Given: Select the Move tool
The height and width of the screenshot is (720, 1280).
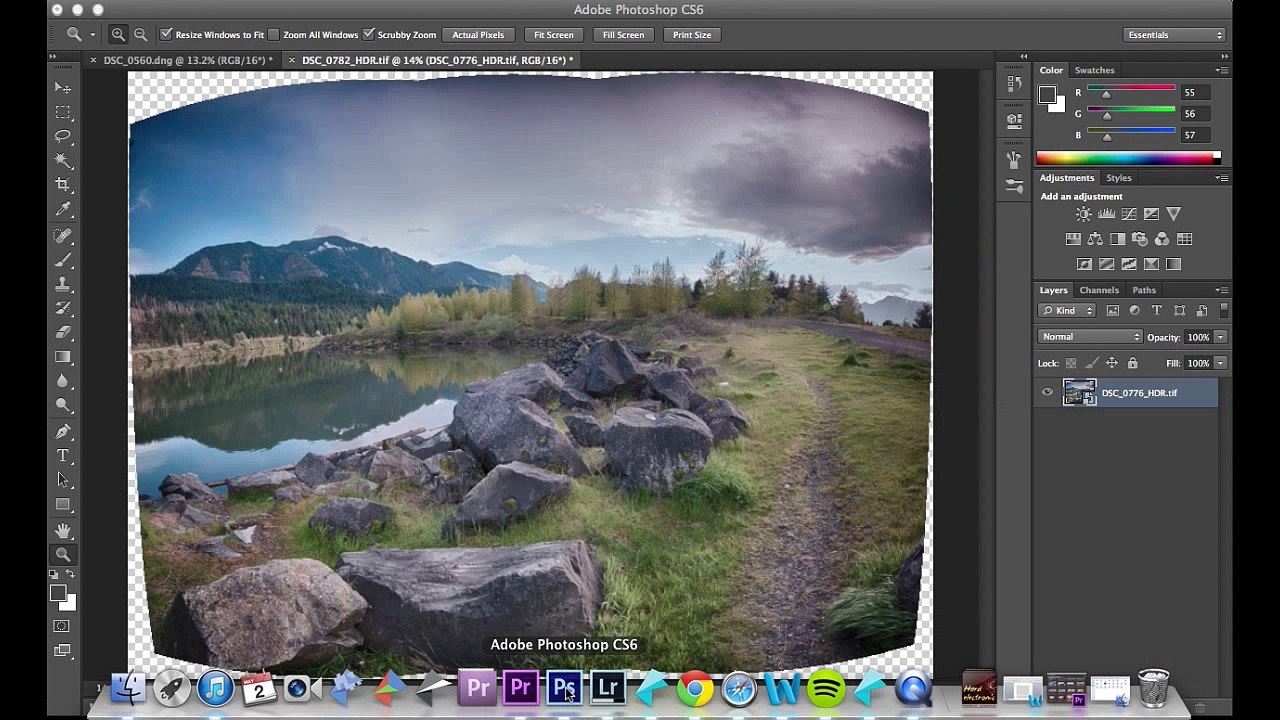Looking at the screenshot, I should tap(63, 88).
